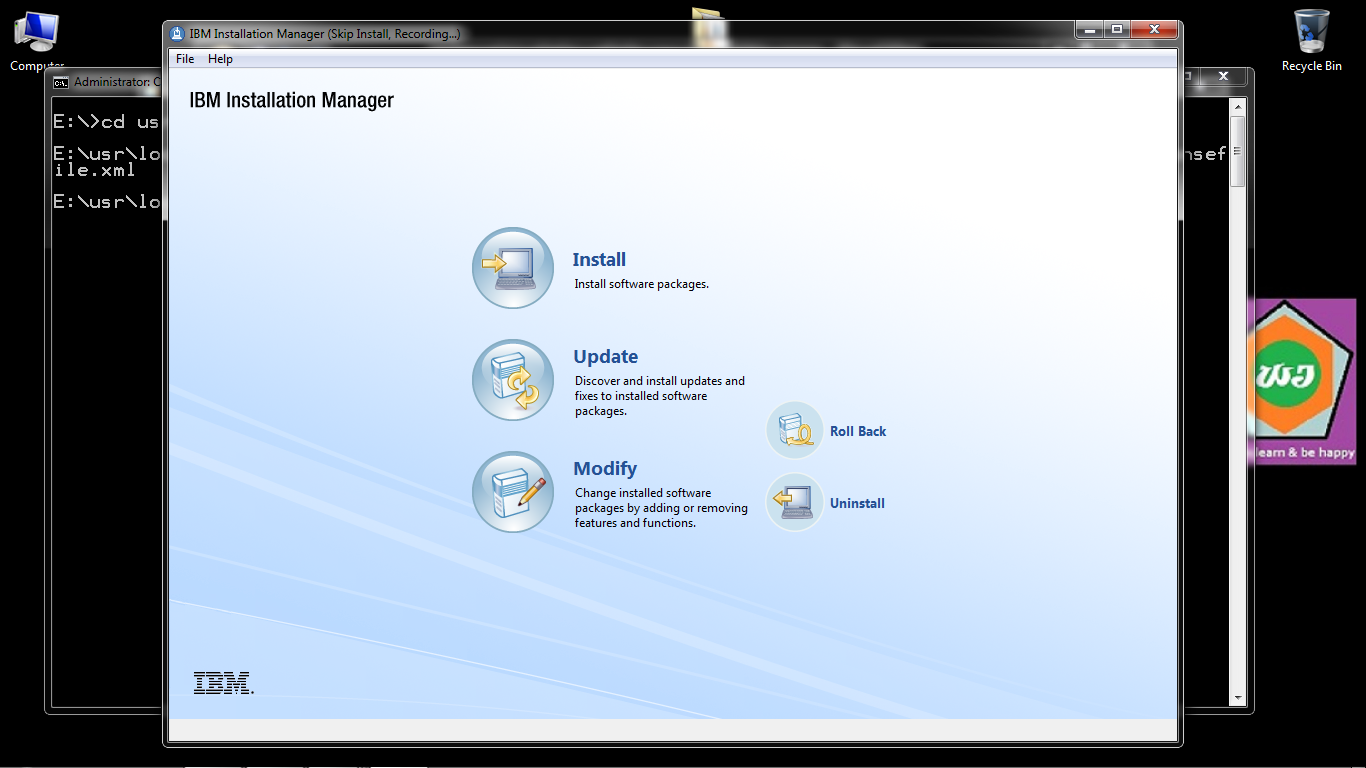1366x768 pixels.
Task: Maximize the IBM Installation Manager window
Action: tap(1117, 30)
